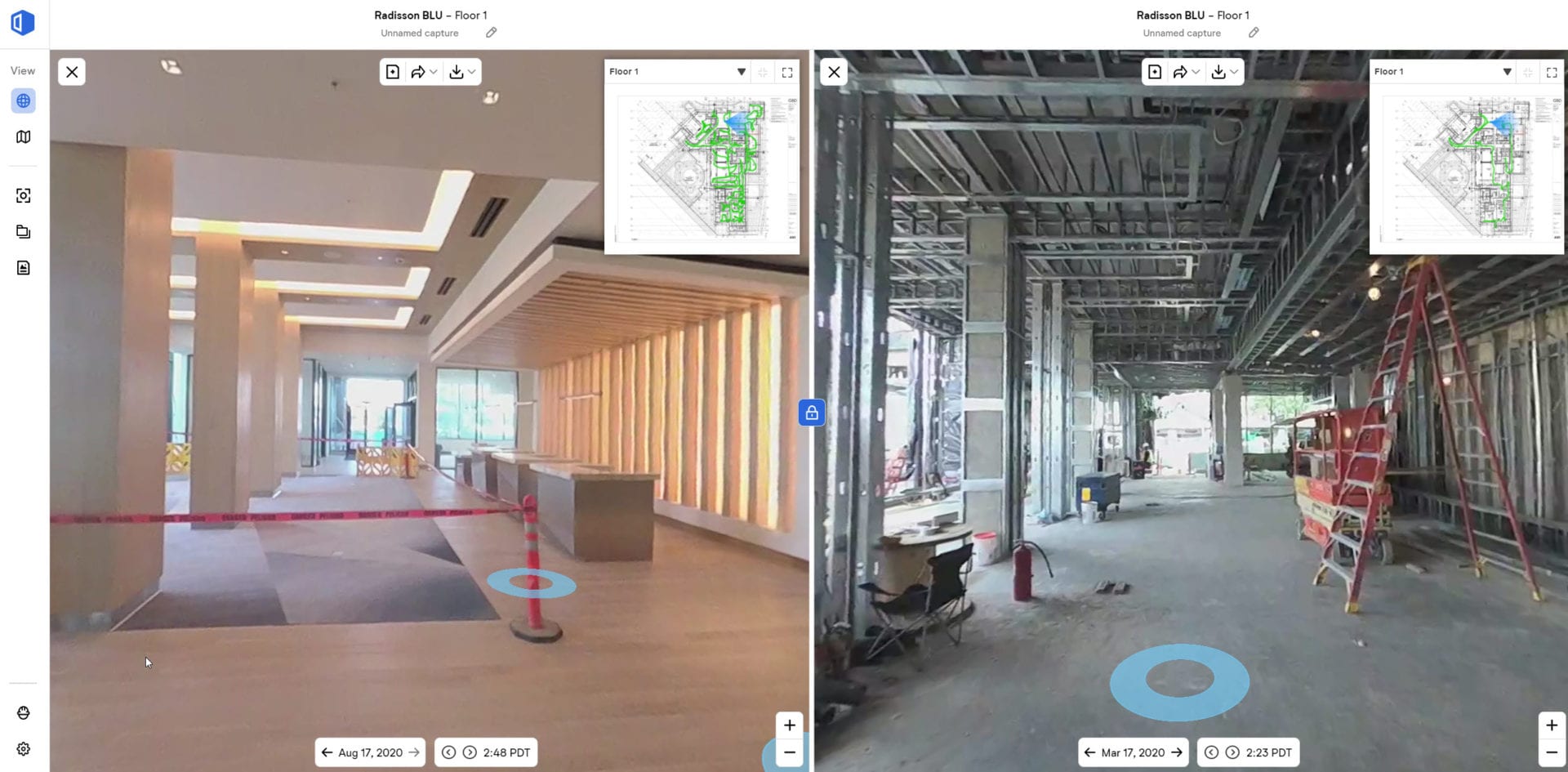Open the map view icon in sidebar

click(23, 137)
